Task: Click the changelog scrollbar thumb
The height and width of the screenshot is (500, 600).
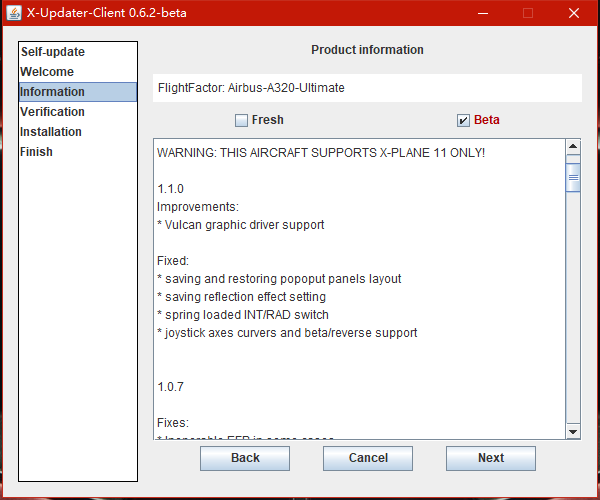Action: [x=573, y=178]
